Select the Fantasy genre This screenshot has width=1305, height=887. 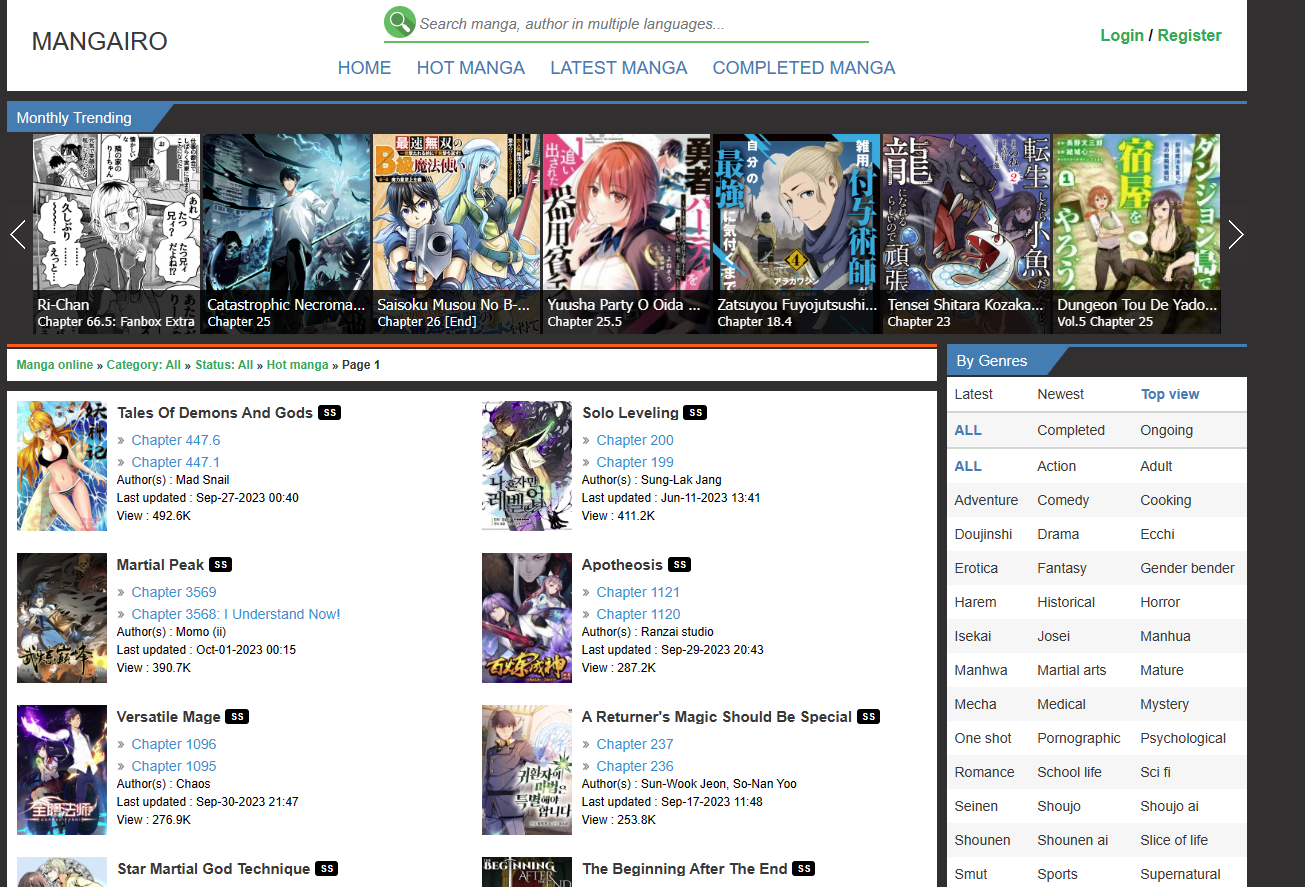point(1062,568)
